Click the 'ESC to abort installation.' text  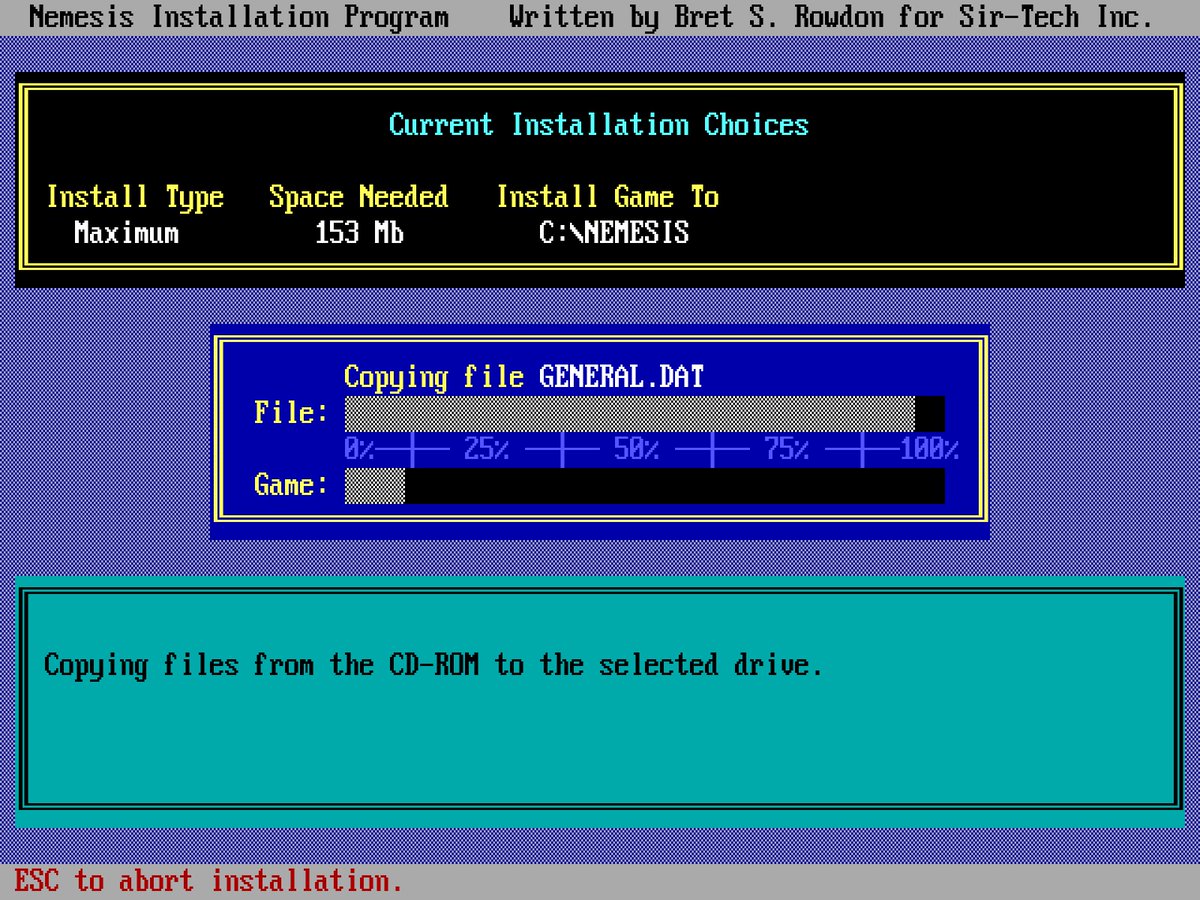208,881
